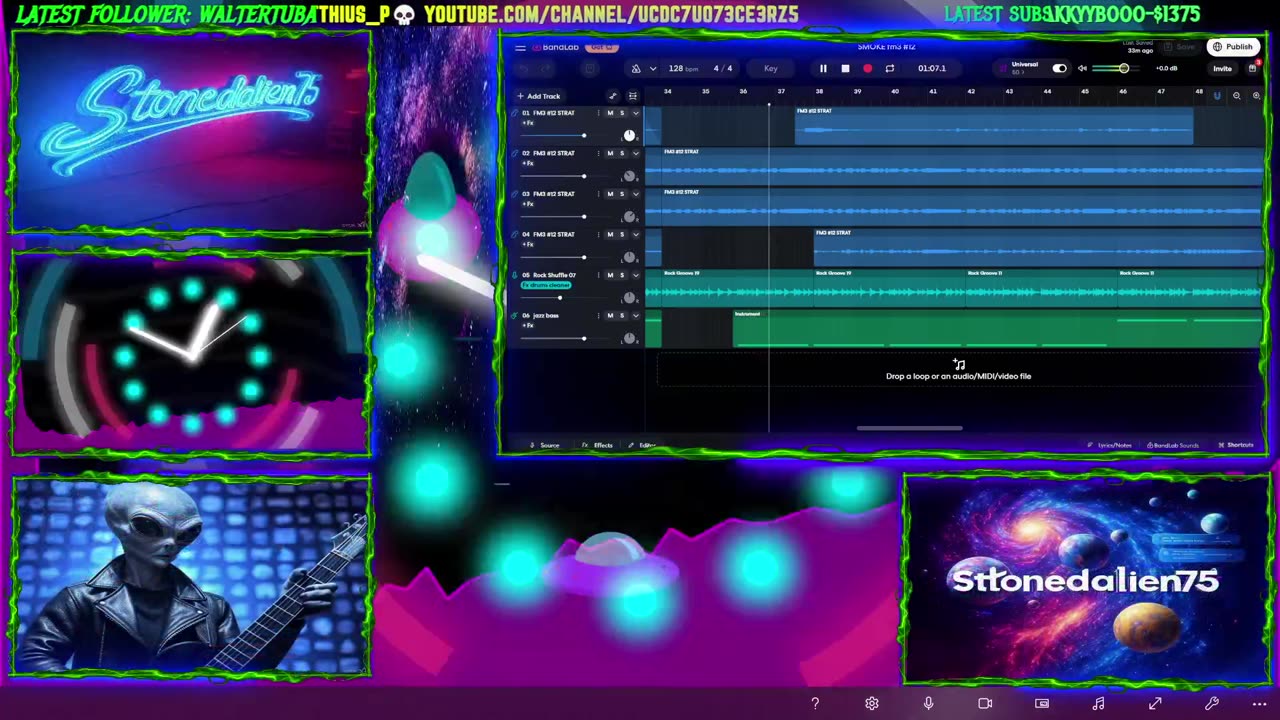This screenshot has height=720, width=1280.
Task: Zoom out the timeline
Action: pos(1237,96)
